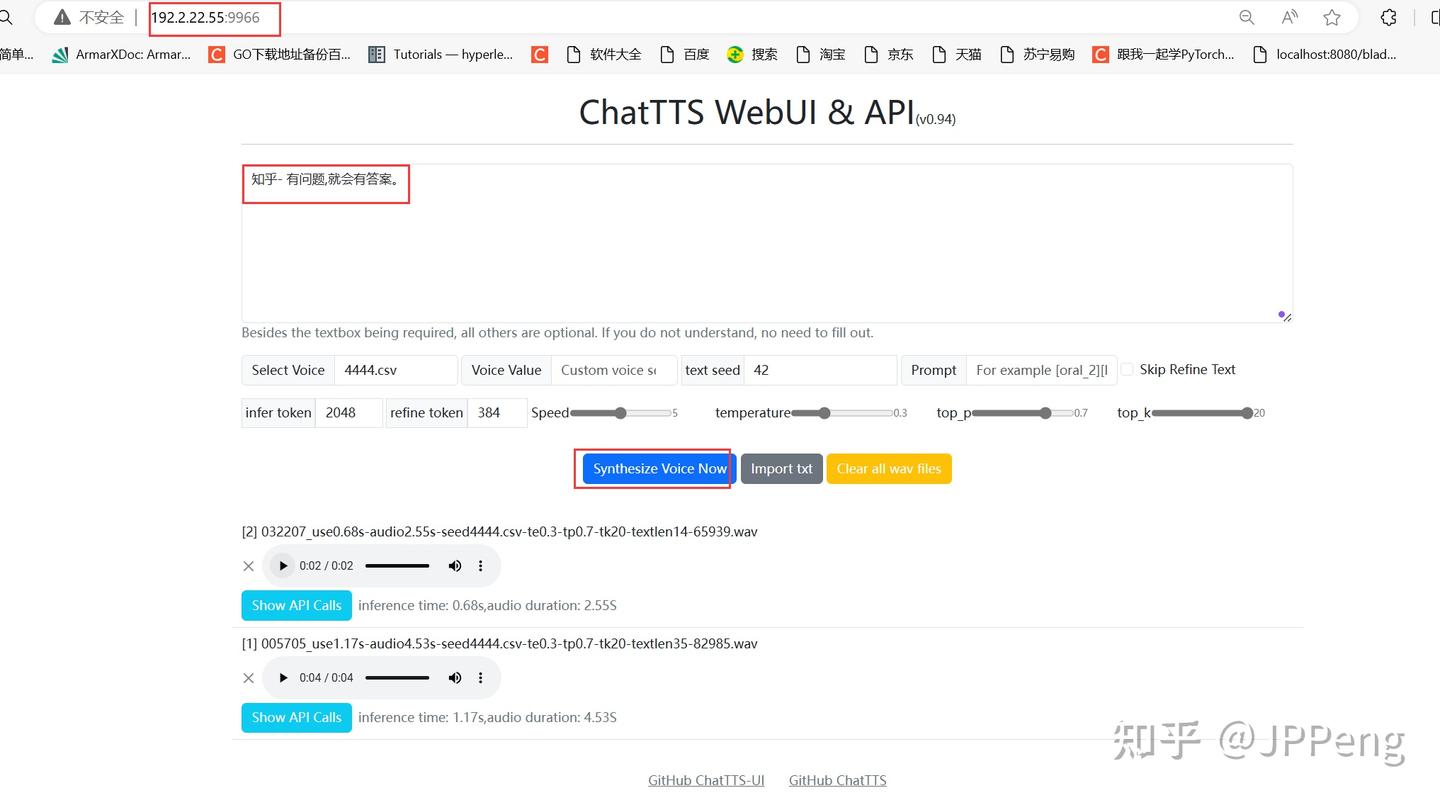Click inside the main text input area
This screenshot has height=805, width=1440.
[x=766, y=243]
